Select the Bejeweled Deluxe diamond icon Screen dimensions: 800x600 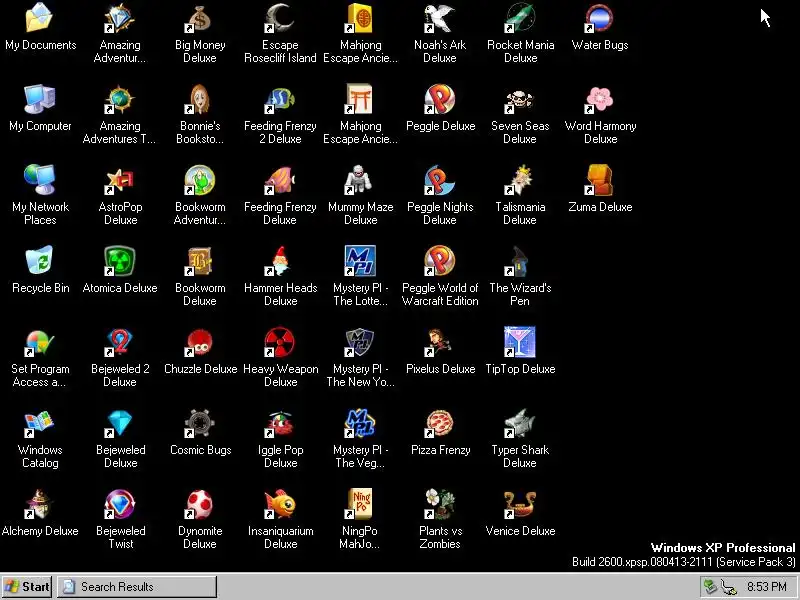pos(120,423)
